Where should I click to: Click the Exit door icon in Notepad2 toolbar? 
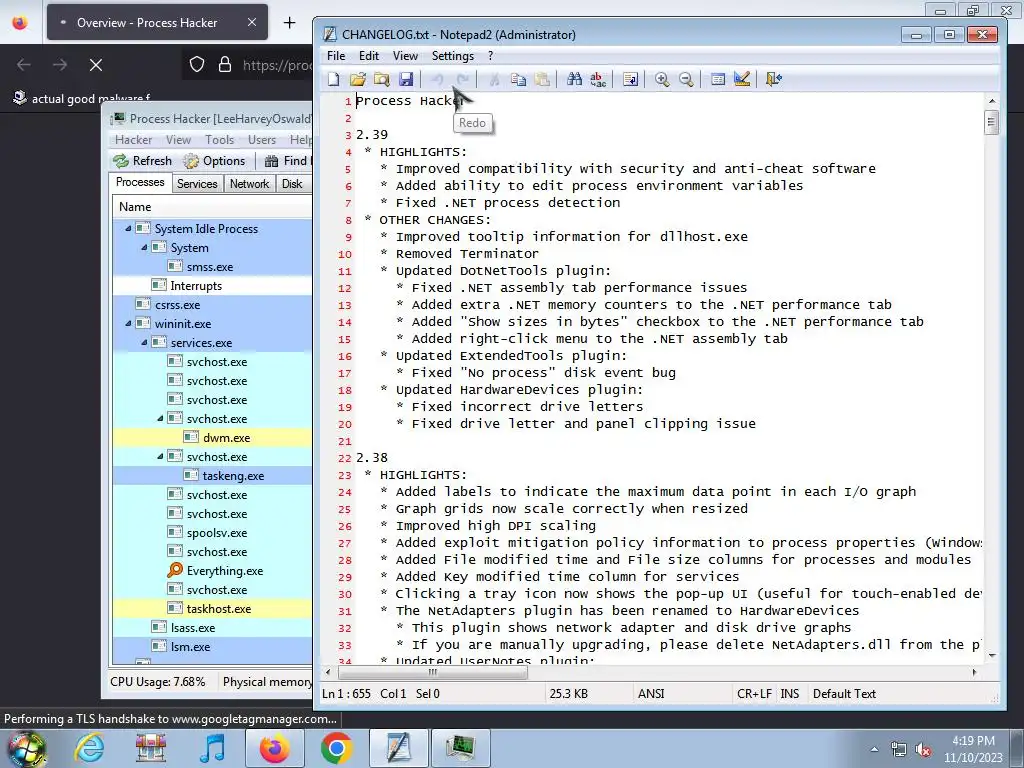point(773,79)
